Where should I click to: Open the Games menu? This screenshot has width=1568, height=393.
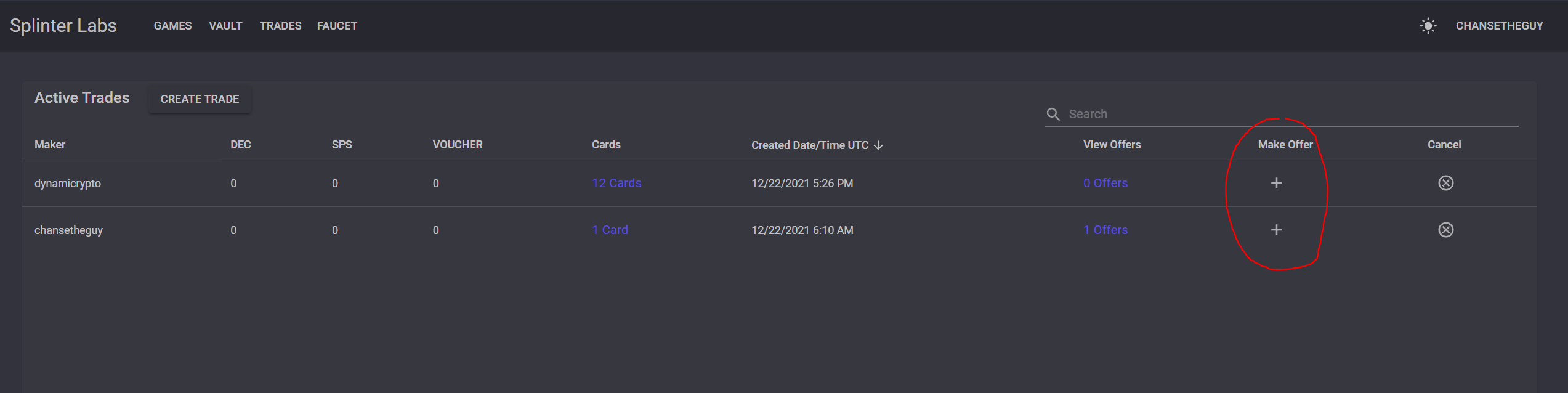(x=172, y=26)
